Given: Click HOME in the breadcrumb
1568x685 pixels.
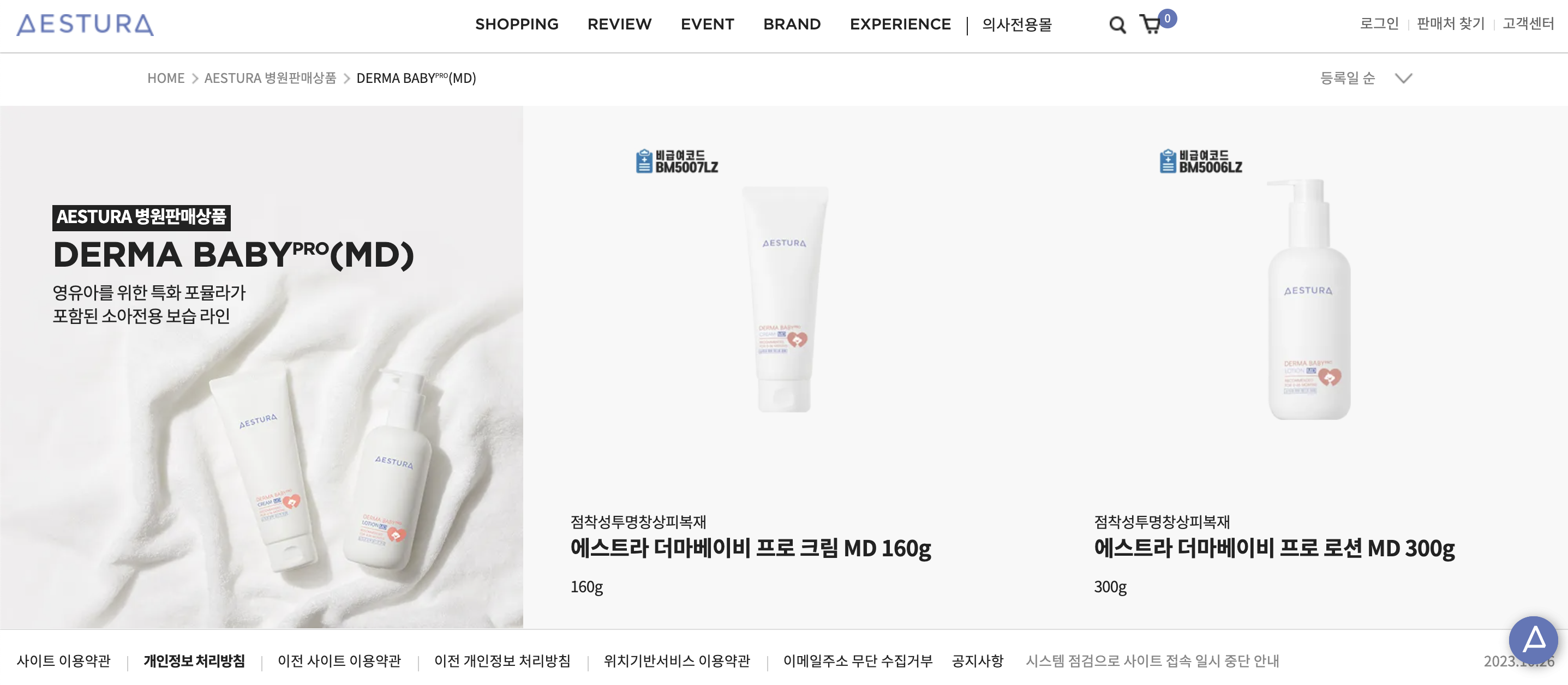Looking at the screenshot, I should [165, 79].
